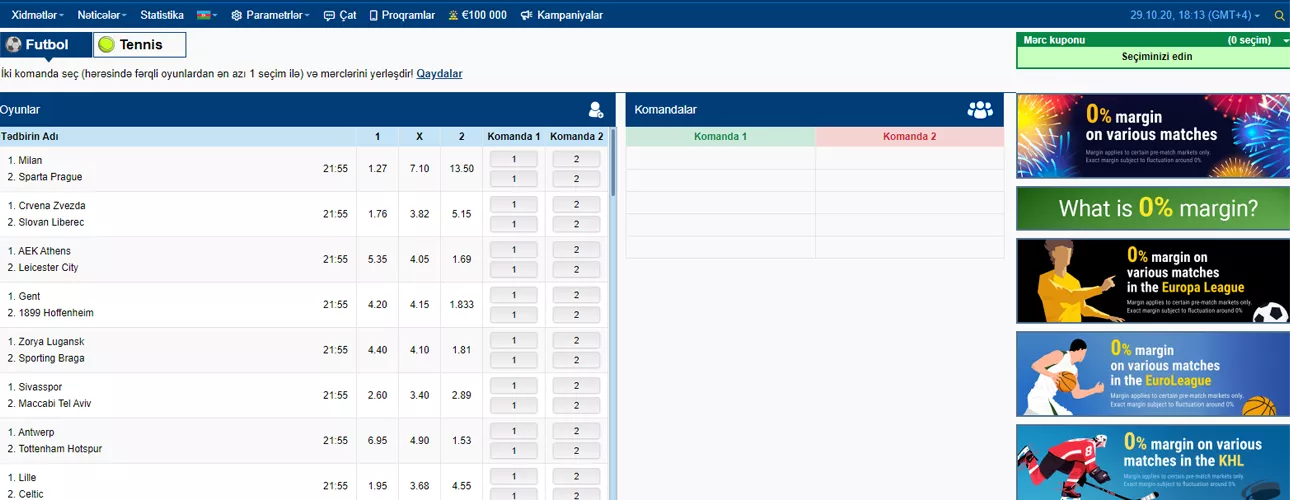Open Çat with the speech bubble icon
This screenshot has height=500, width=1290.
click(x=339, y=16)
